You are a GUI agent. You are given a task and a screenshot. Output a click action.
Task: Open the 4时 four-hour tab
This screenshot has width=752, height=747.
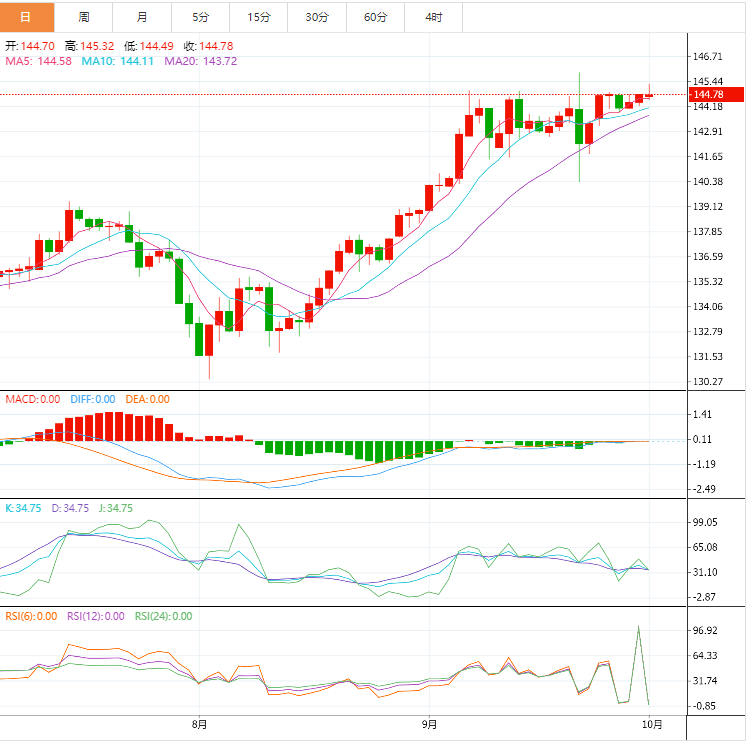[433, 17]
